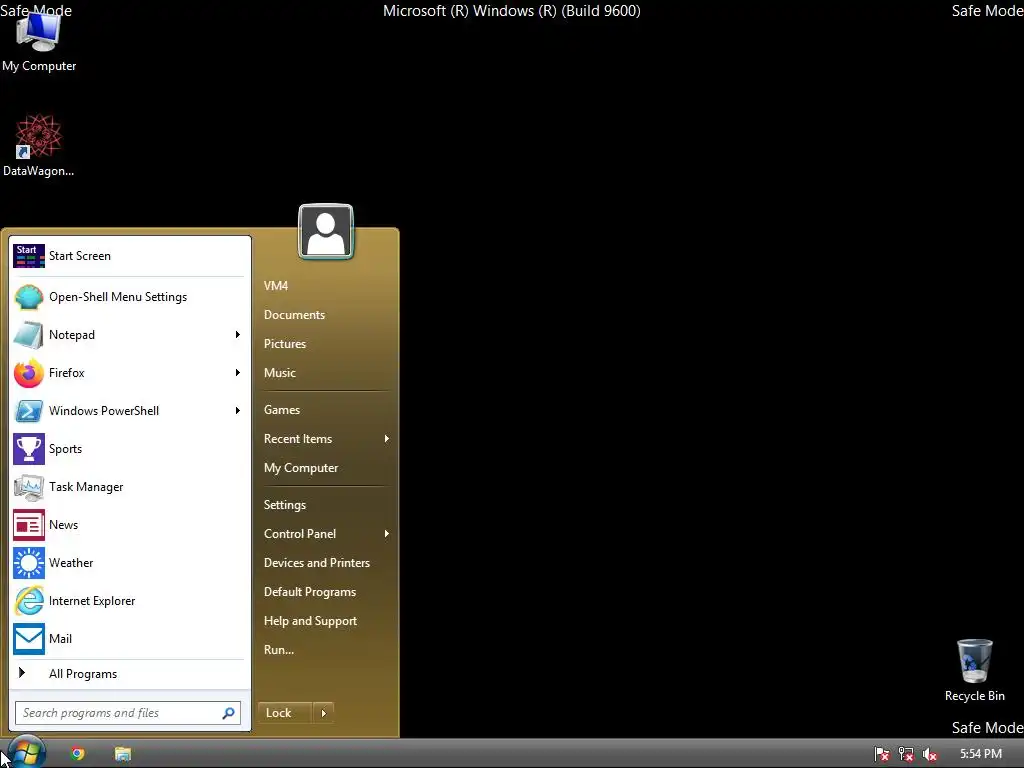Screen dimensions: 1024x768
Task: Open Default Programs
Action: point(310,592)
